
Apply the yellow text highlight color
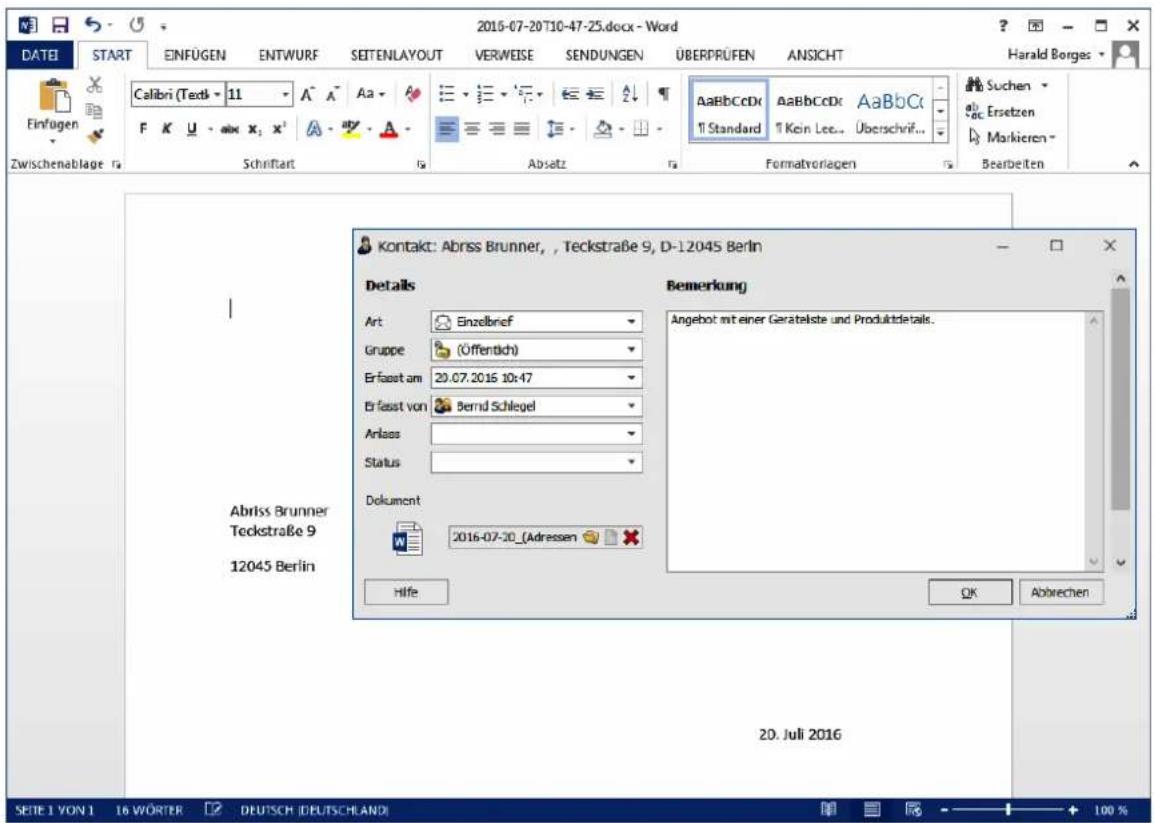coord(352,130)
